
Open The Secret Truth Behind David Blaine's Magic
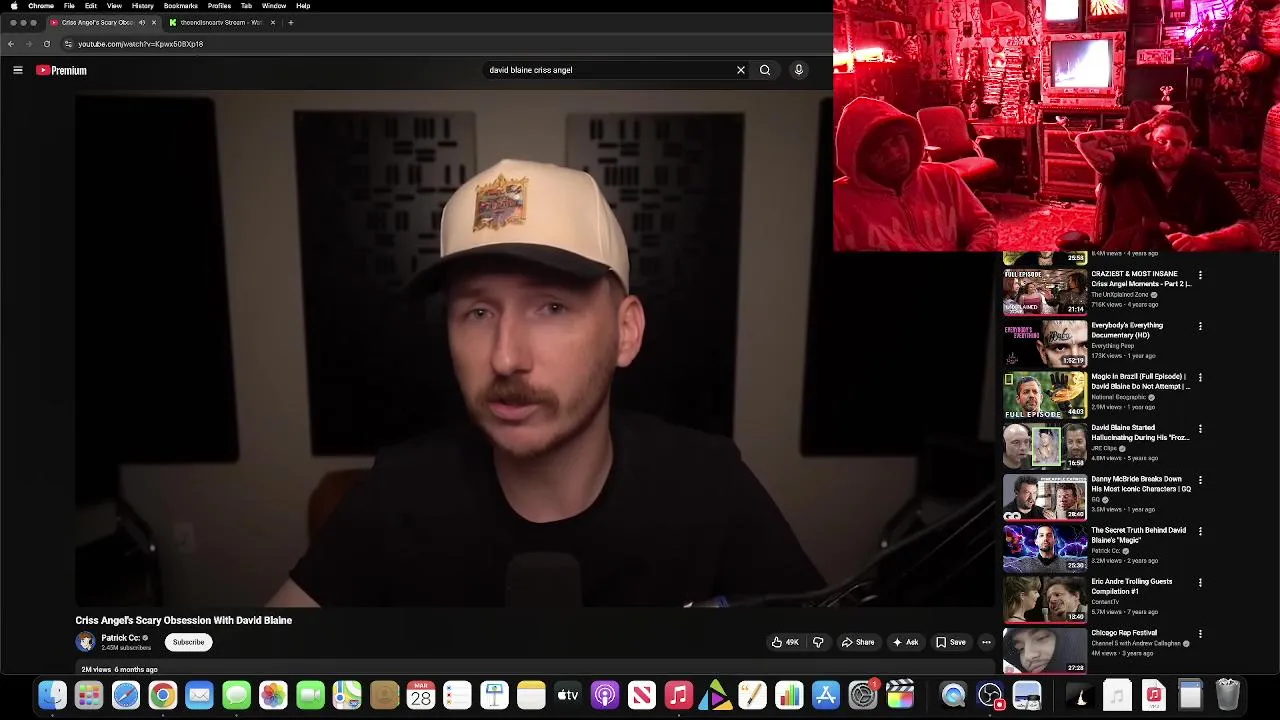(1139, 535)
